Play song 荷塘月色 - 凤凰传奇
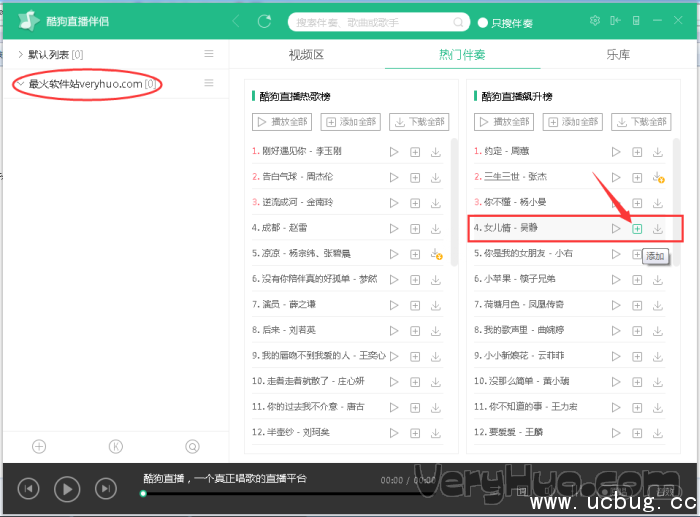Viewport: 700px width, 517px height. point(616,305)
